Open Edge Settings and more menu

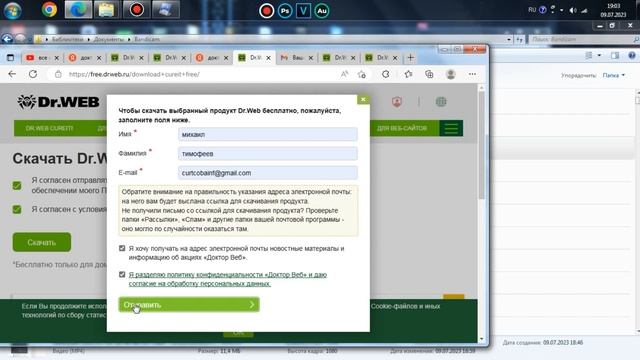click(472, 74)
